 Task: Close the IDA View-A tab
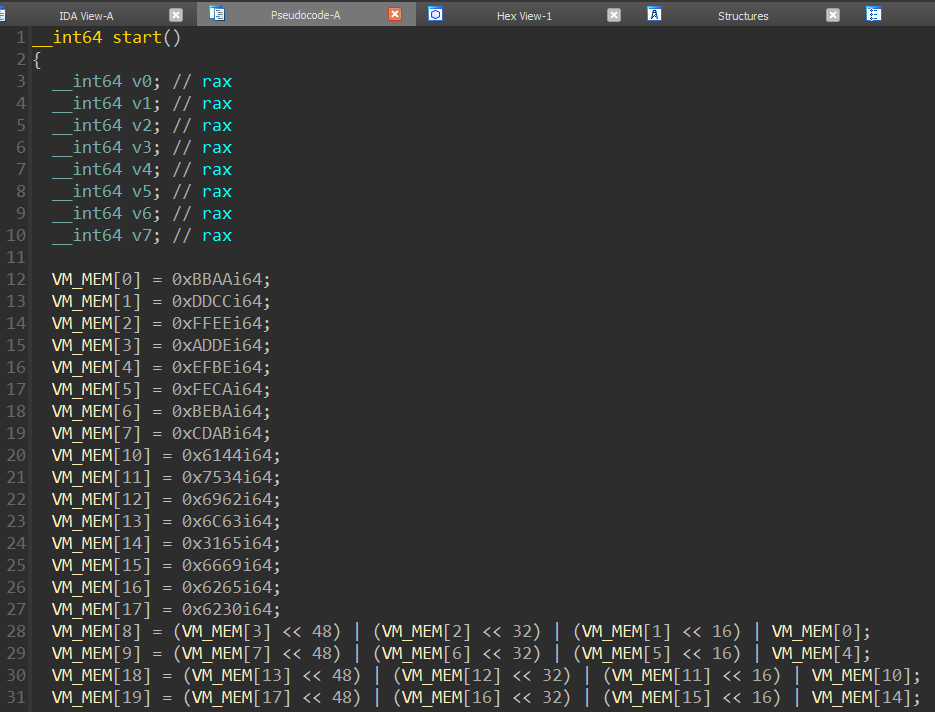(177, 14)
